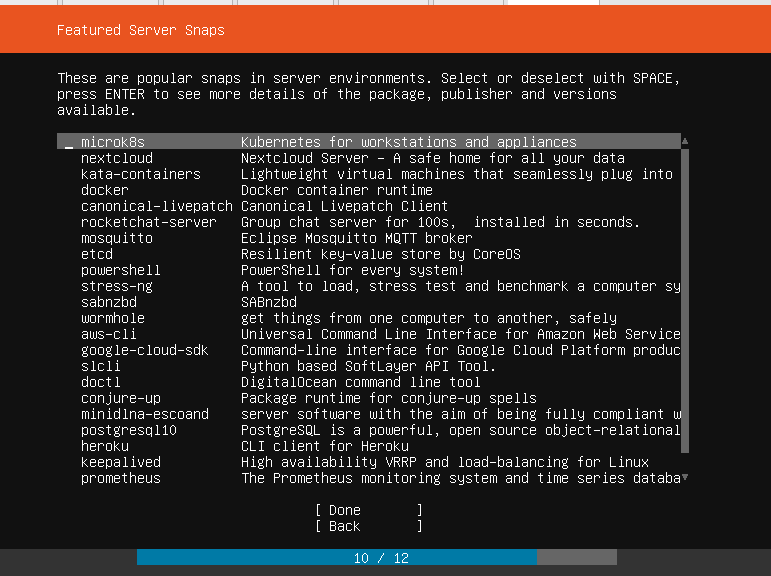Choose the kata-containers snap row

[369, 174]
